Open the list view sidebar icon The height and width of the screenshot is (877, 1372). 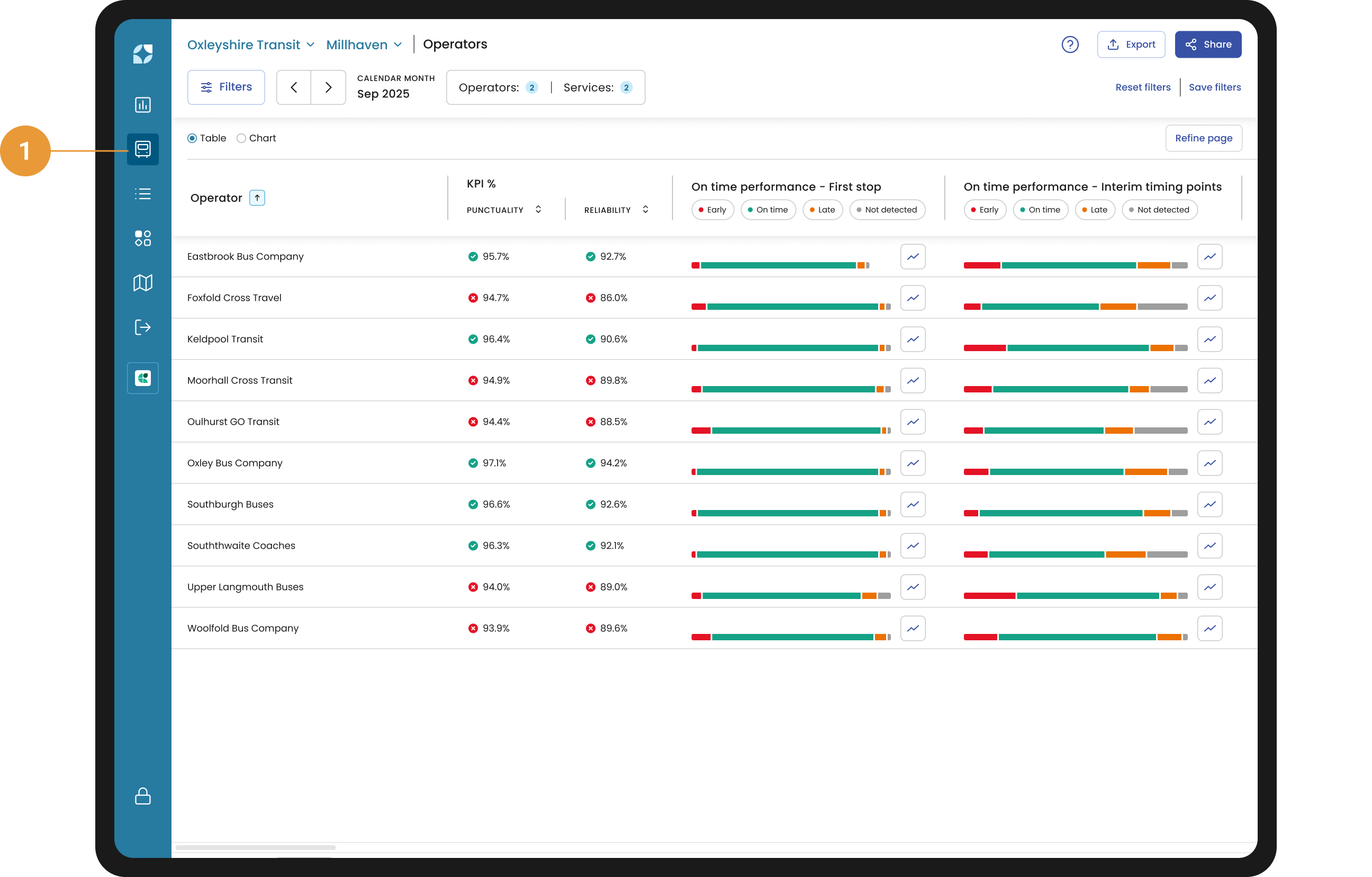(x=142, y=194)
